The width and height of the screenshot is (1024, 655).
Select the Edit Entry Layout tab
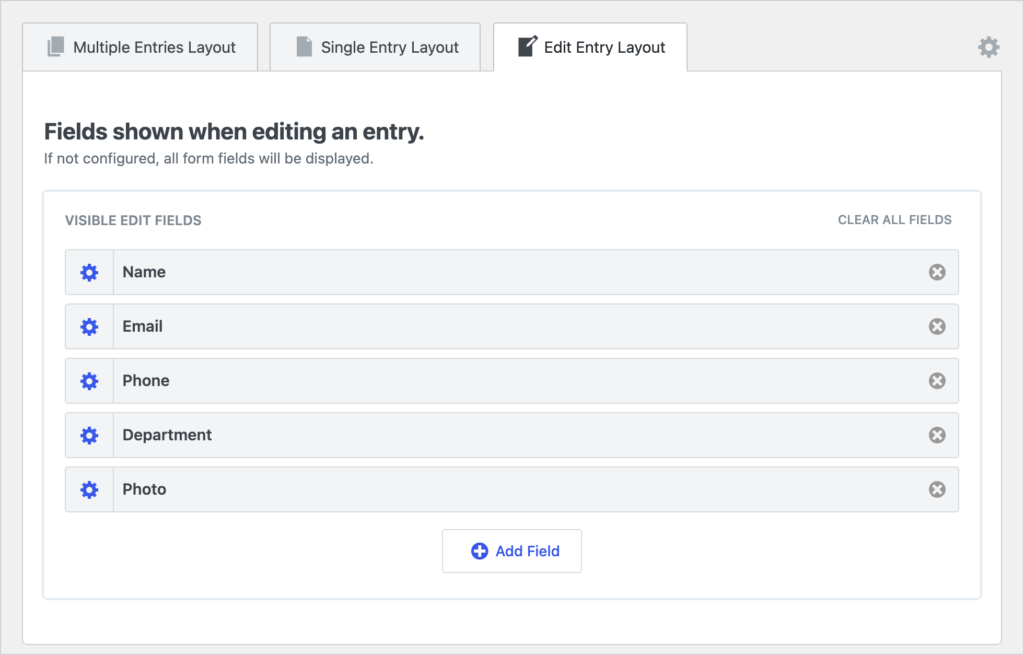[x=590, y=47]
